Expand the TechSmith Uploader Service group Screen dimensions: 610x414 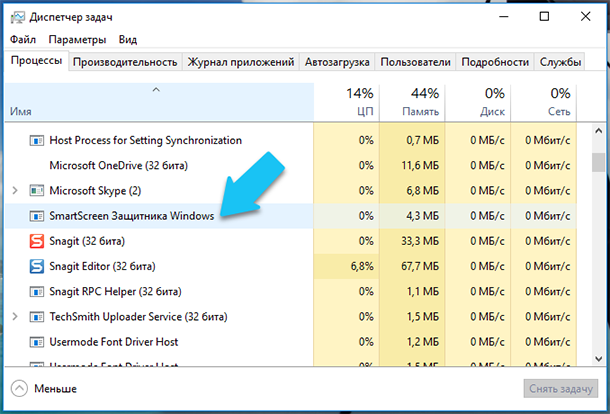[15, 317]
